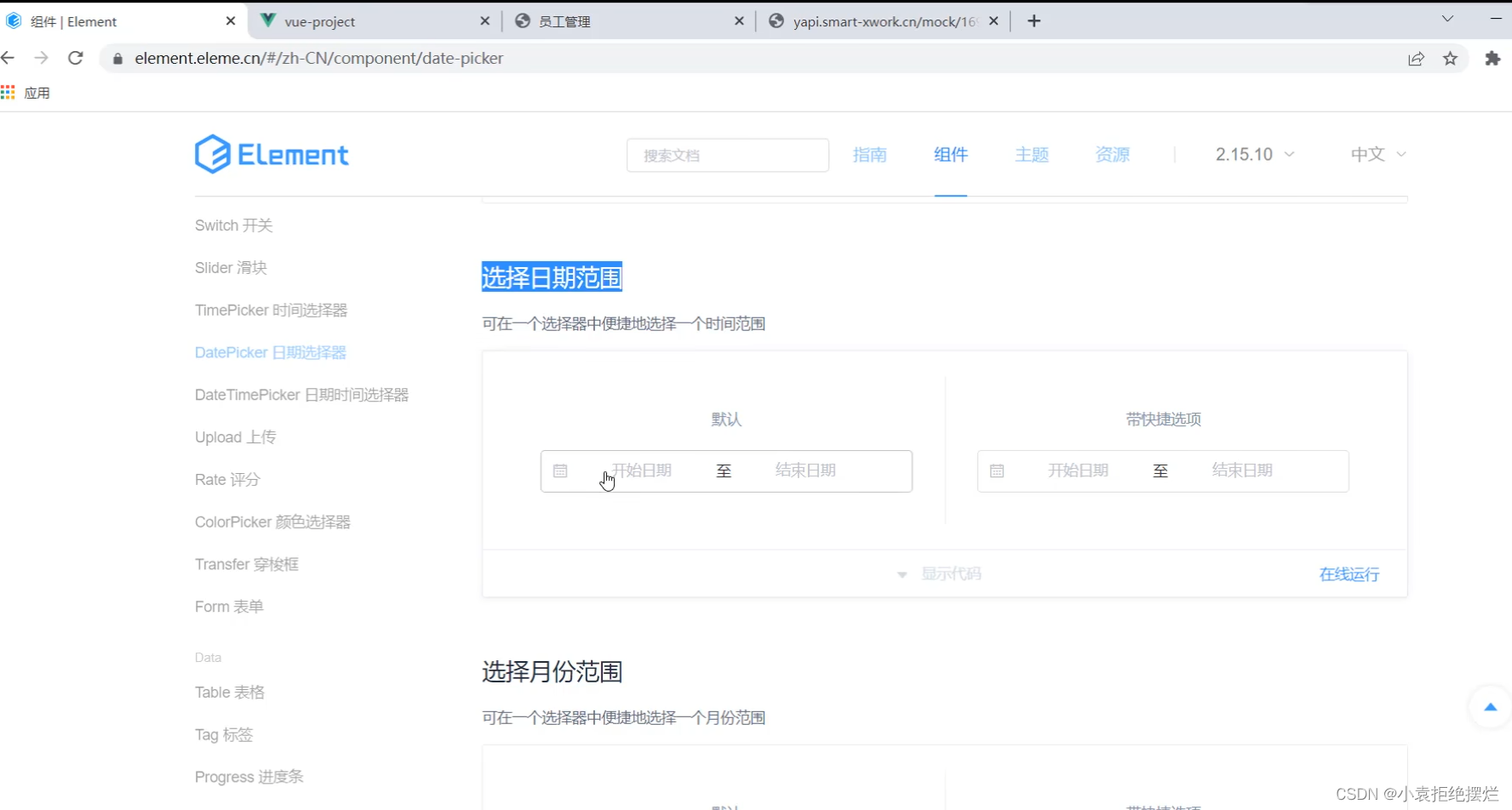The height and width of the screenshot is (810, 1512).
Task: Share this page icon in address bar
Action: tap(1416, 59)
